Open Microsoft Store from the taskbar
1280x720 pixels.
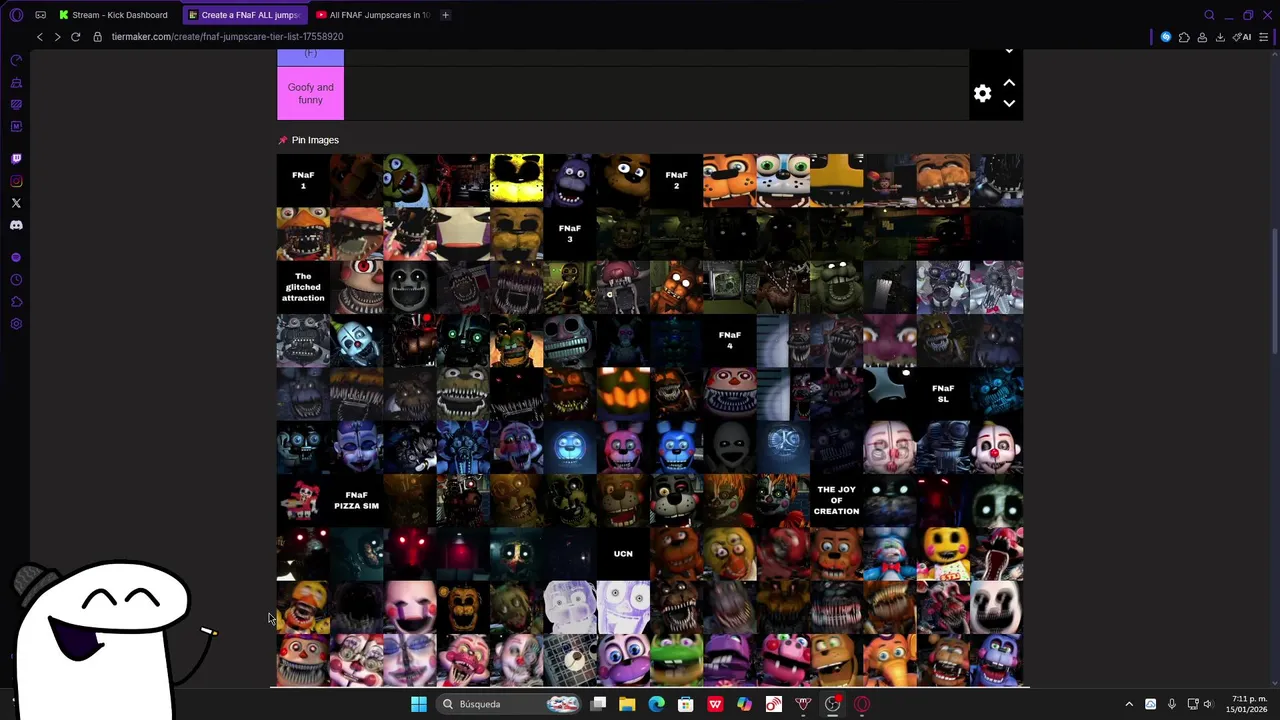pyautogui.click(x=686, y=704)
